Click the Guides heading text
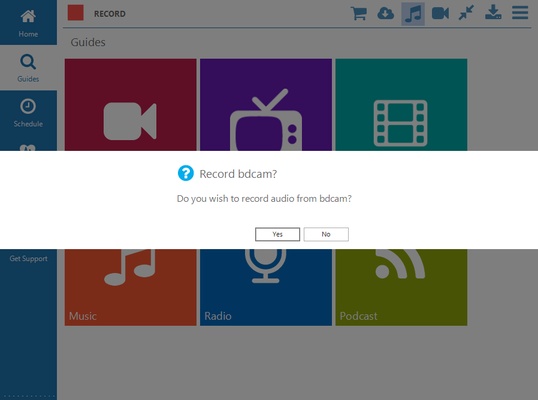The width and height of the screenshot is (538, 400). point(88,42)
